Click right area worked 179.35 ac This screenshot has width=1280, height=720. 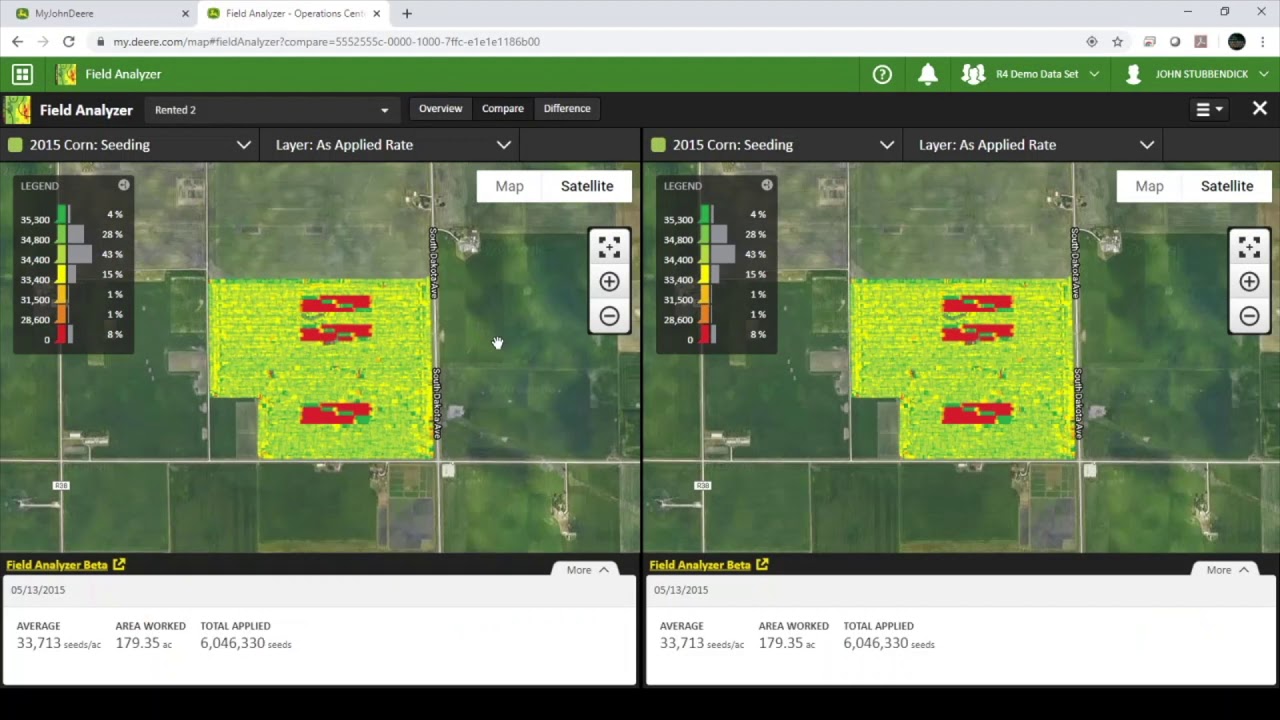(x=786, y=643)
